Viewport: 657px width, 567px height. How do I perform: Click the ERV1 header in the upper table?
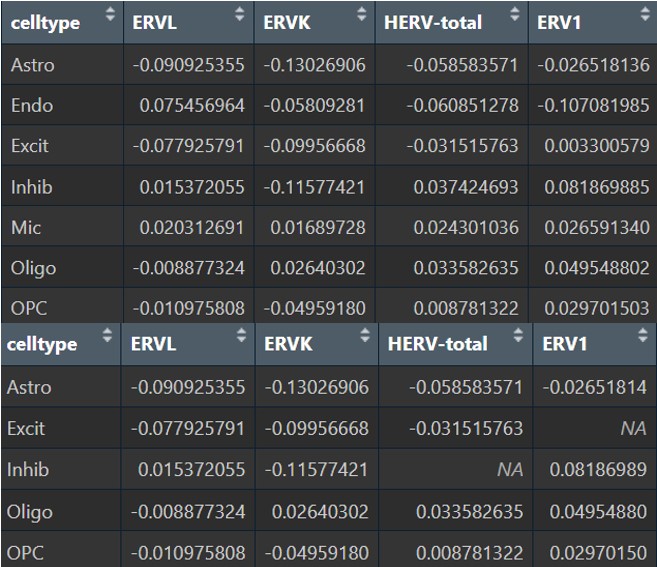(x=559, y=22)
